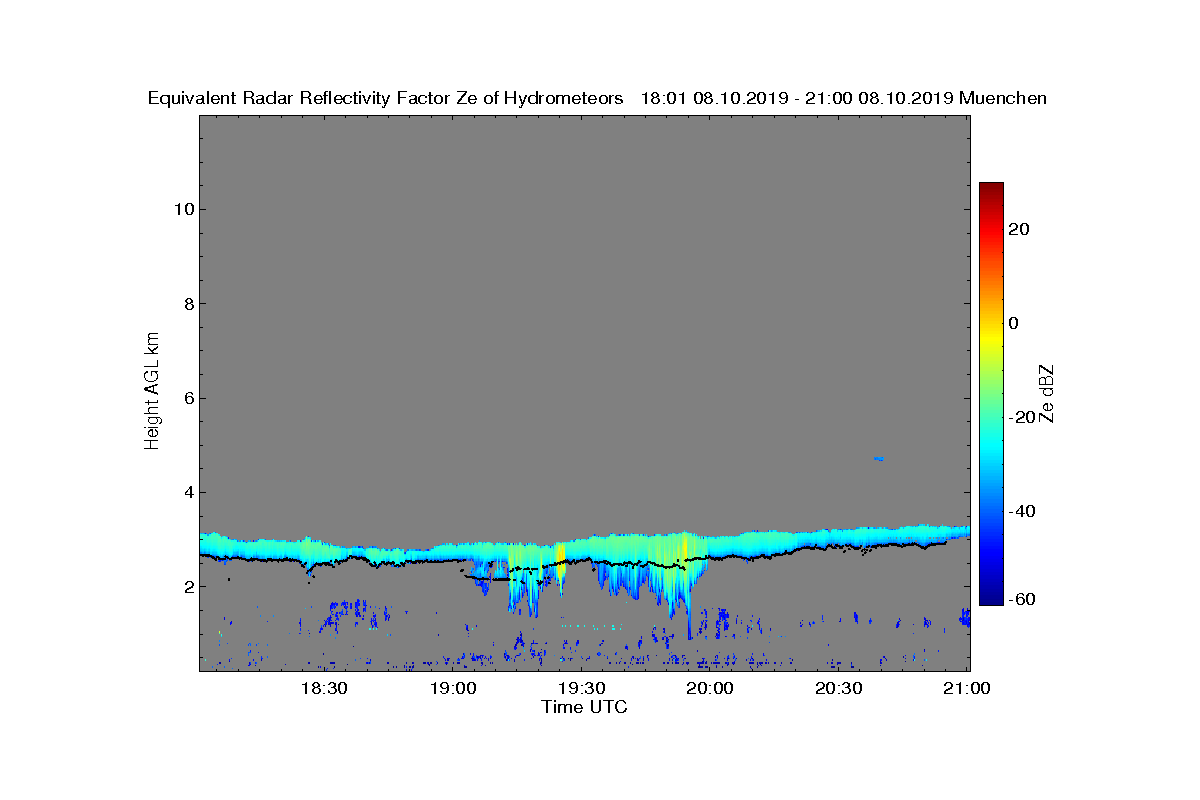The width and height of the screenshot is (1200, 800).
Task: Click the 19:00 time axis label
Action: [x=453, y=688]
